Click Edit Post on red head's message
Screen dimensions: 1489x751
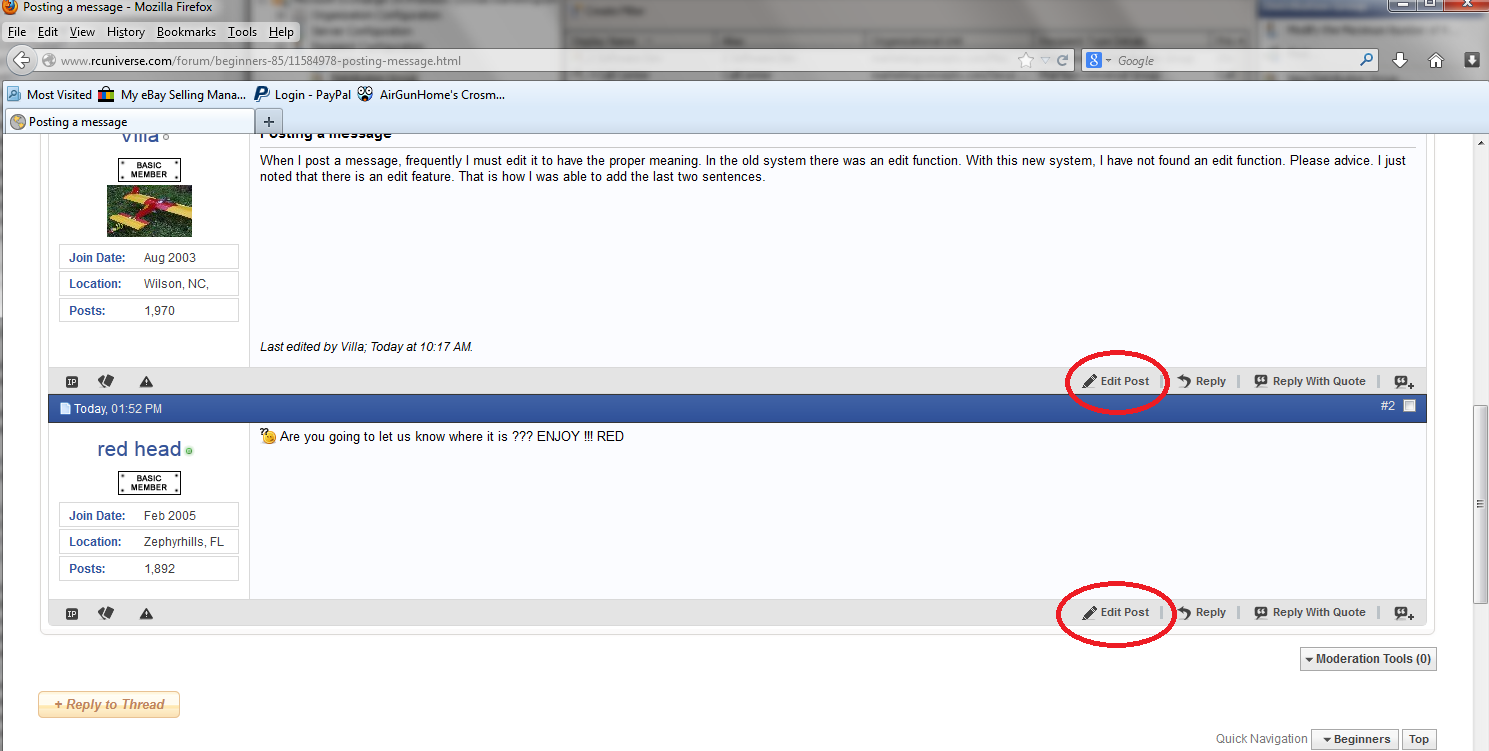tap(1116, 612)
